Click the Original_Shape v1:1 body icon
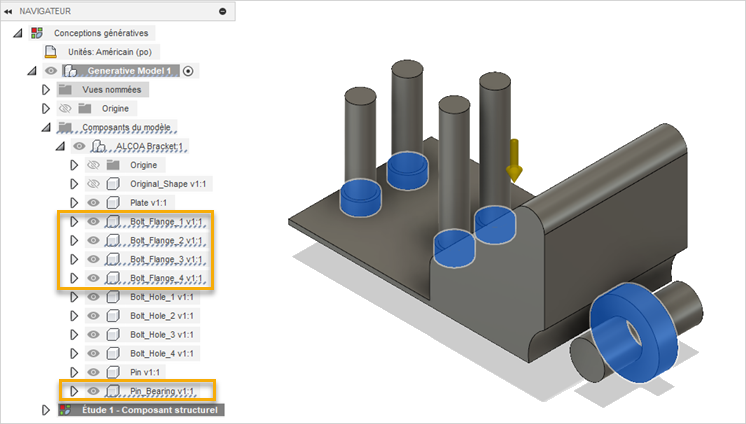Screen dimensions: 746x424 point(113,184)
